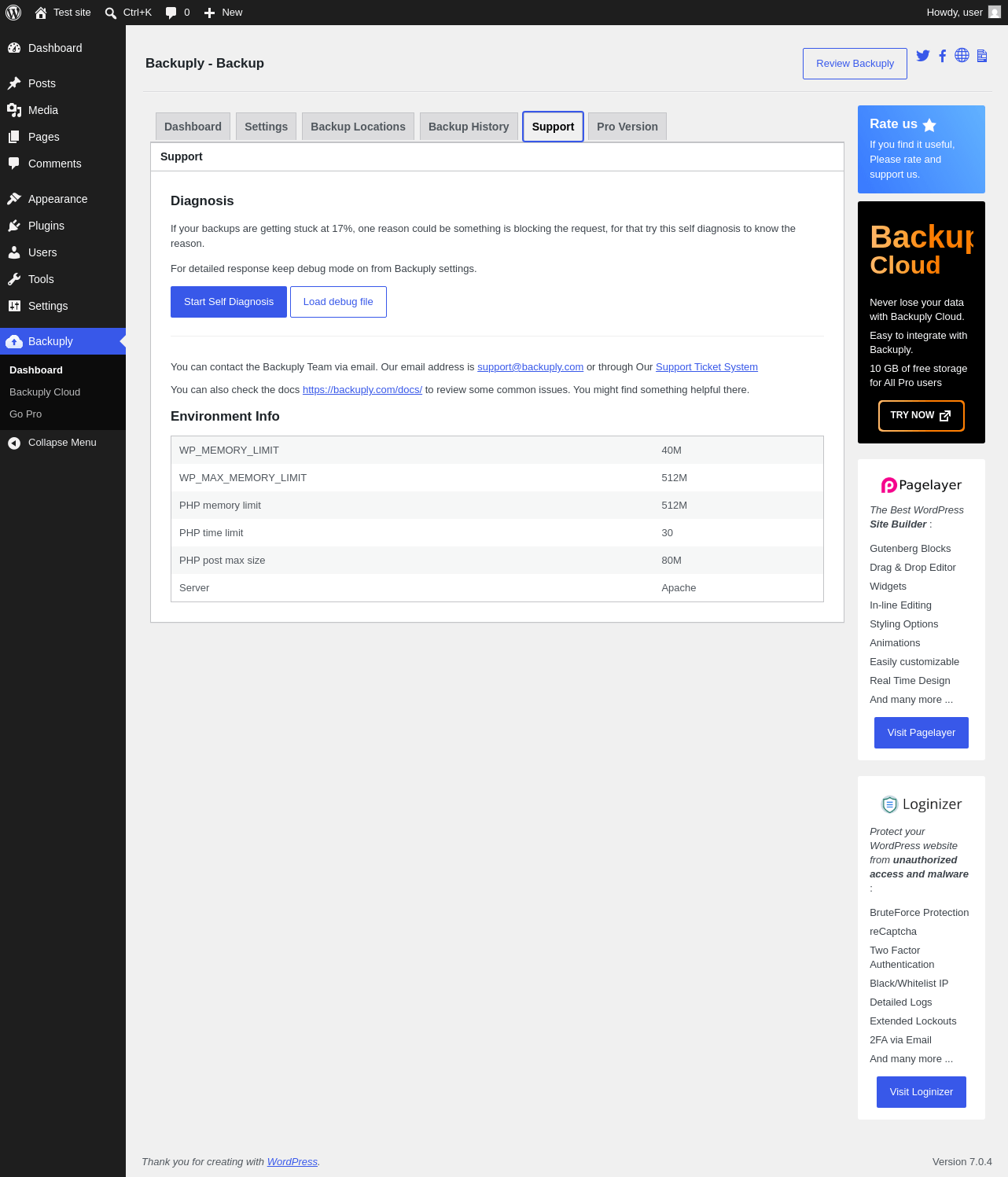Click the Loginizer shield logo
Image resolution: width=1008 pixels, height=1177 pixels.
(x=889, y=804)
